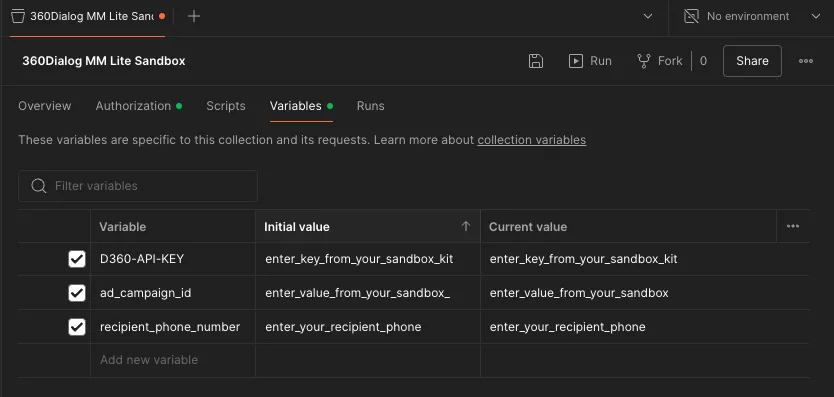Toggle the D360-API-KEY variable checkbox
Image resolution: width=834 pixels, height=397 pixels.
tap(77, 259)
